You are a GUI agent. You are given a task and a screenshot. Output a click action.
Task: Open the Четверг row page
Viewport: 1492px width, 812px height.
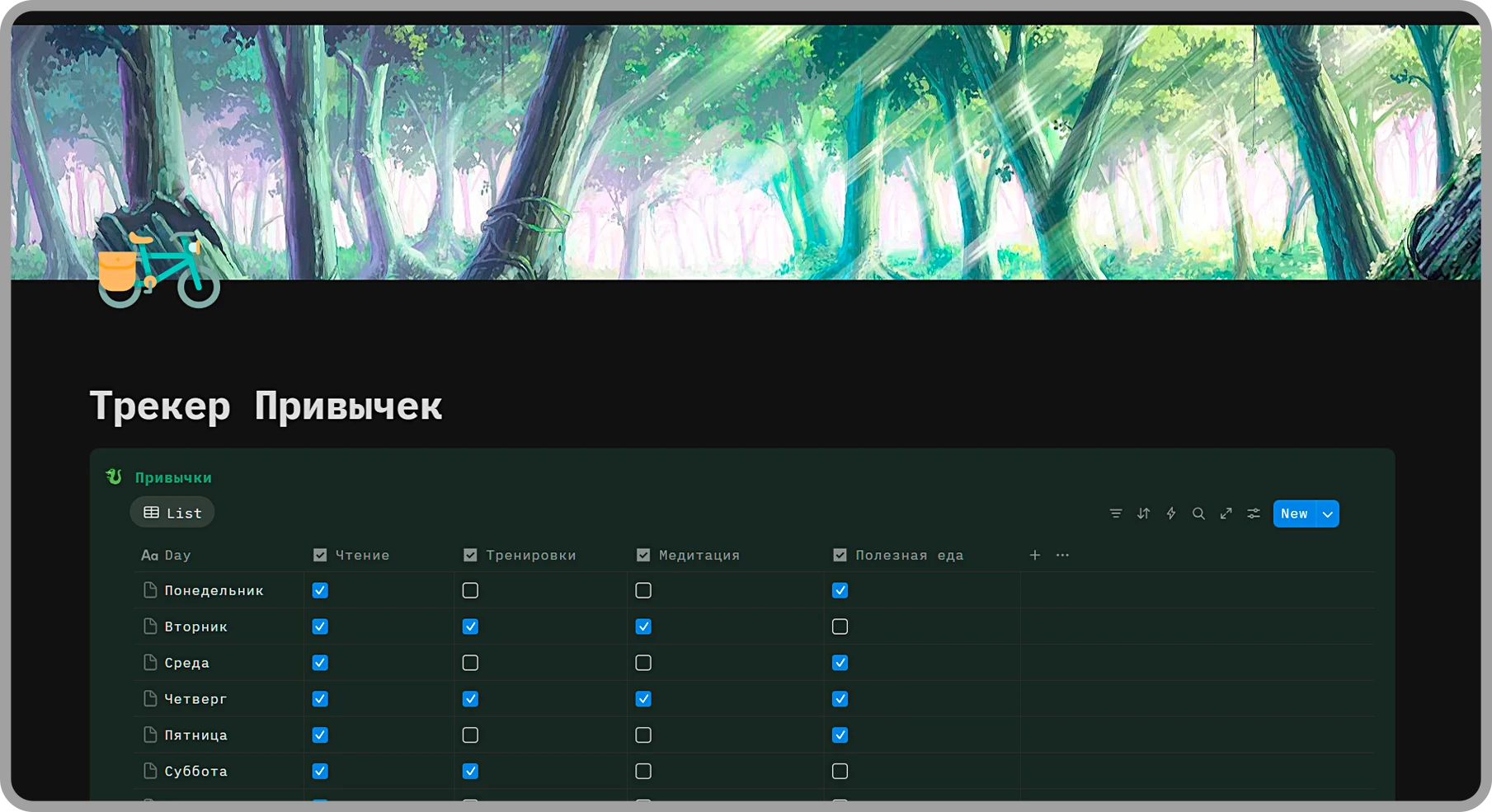click(195, 699)
